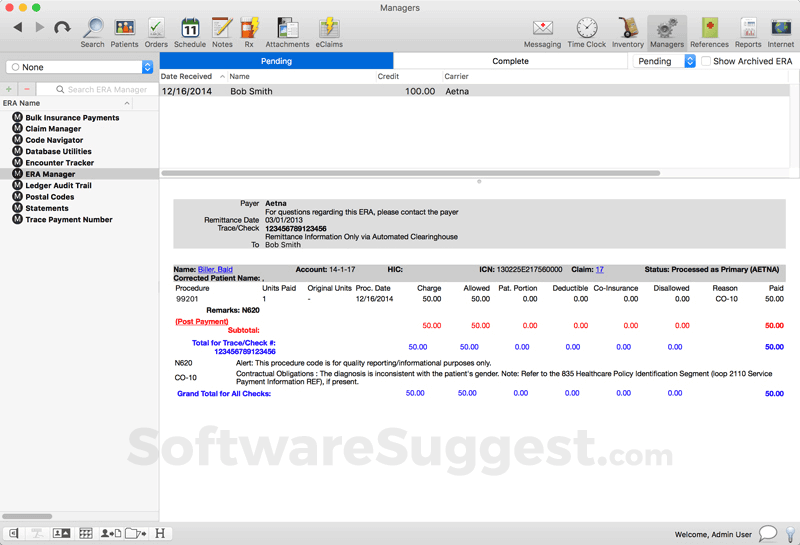Click the Attachments toolbar icon

[287, 29]
